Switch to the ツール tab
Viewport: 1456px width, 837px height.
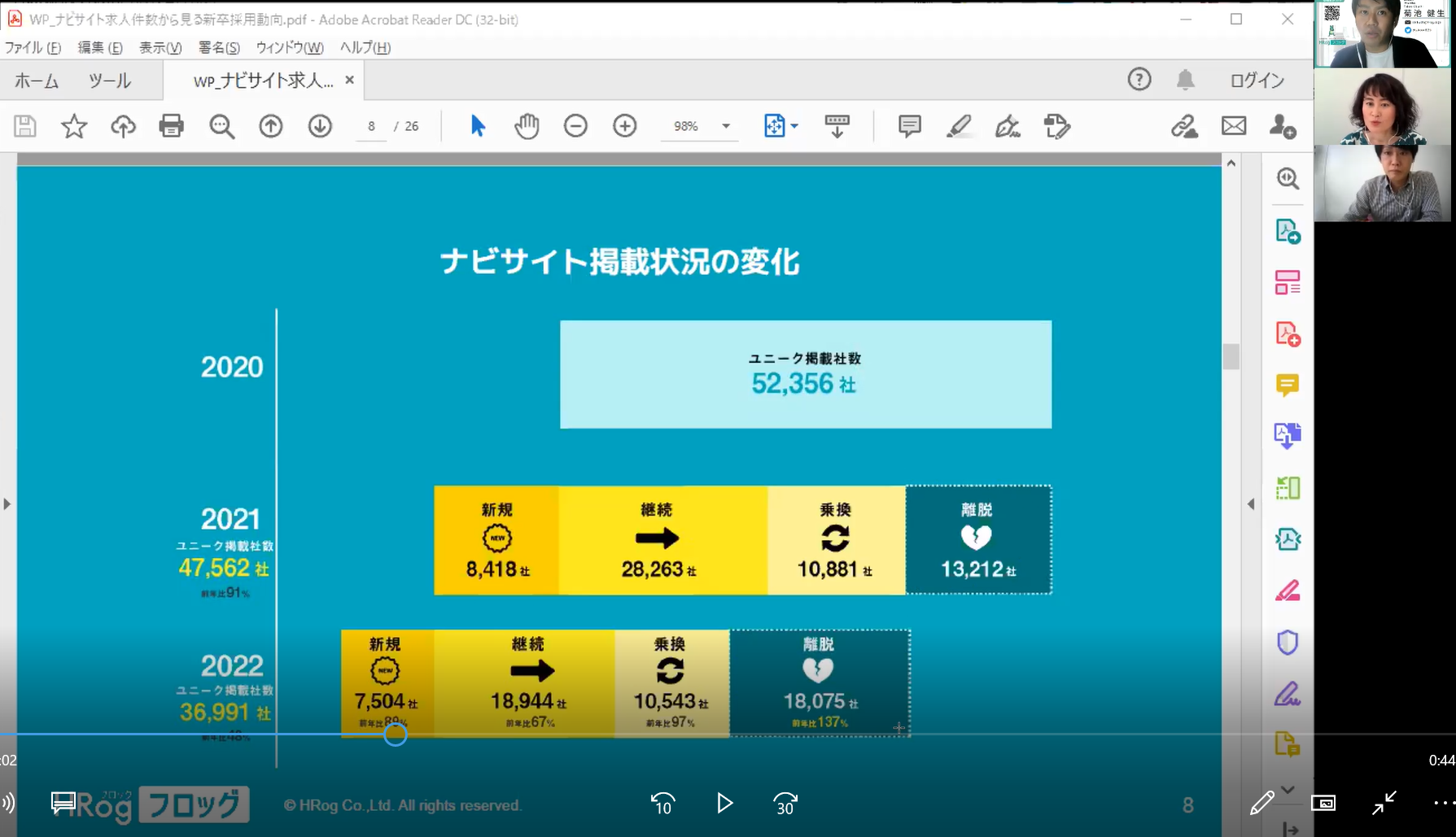pyautogui.click(x=110, y=81)
